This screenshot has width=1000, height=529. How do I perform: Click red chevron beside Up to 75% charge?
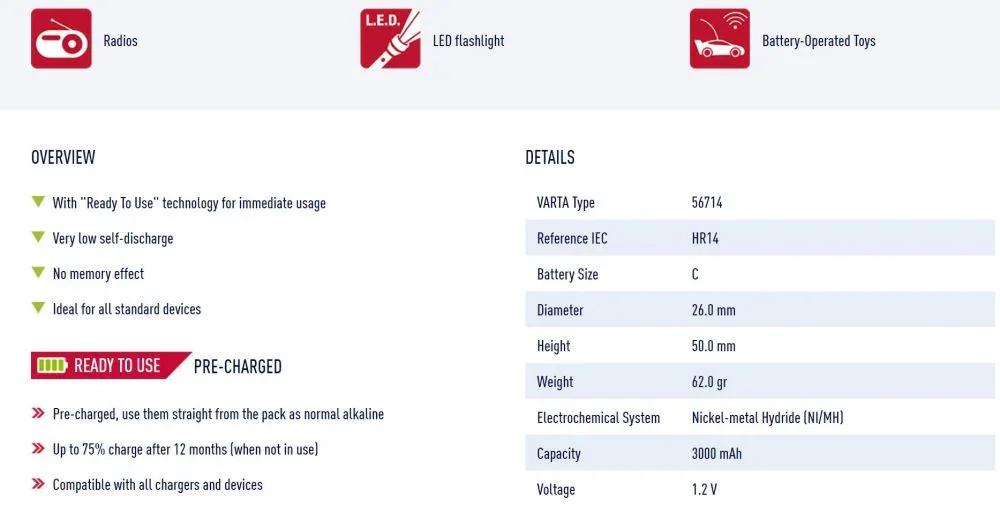38,449
